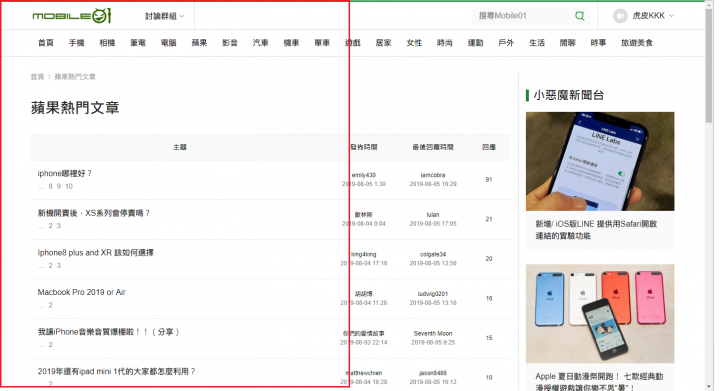This screenshot has width=720, height=391.
Task: Click the page vertical scrollbar thumb
Action: pyautogui.click(x=709, y=66)
